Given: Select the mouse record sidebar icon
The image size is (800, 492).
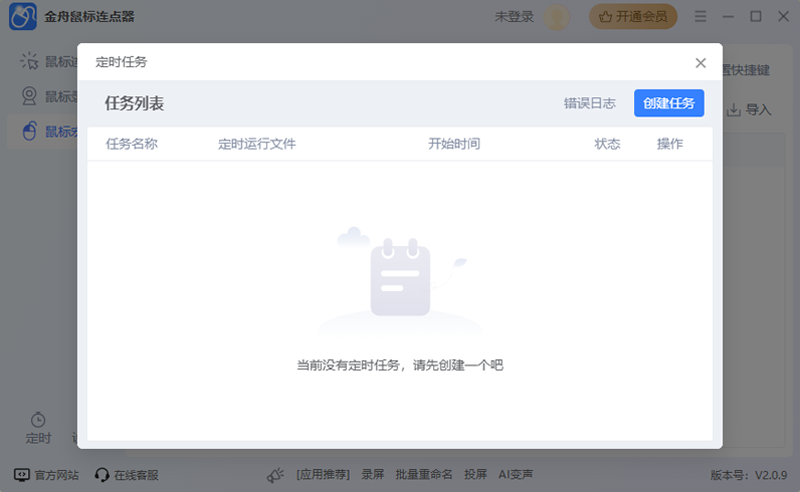Looking at the screenshot, I should [30, 97].
